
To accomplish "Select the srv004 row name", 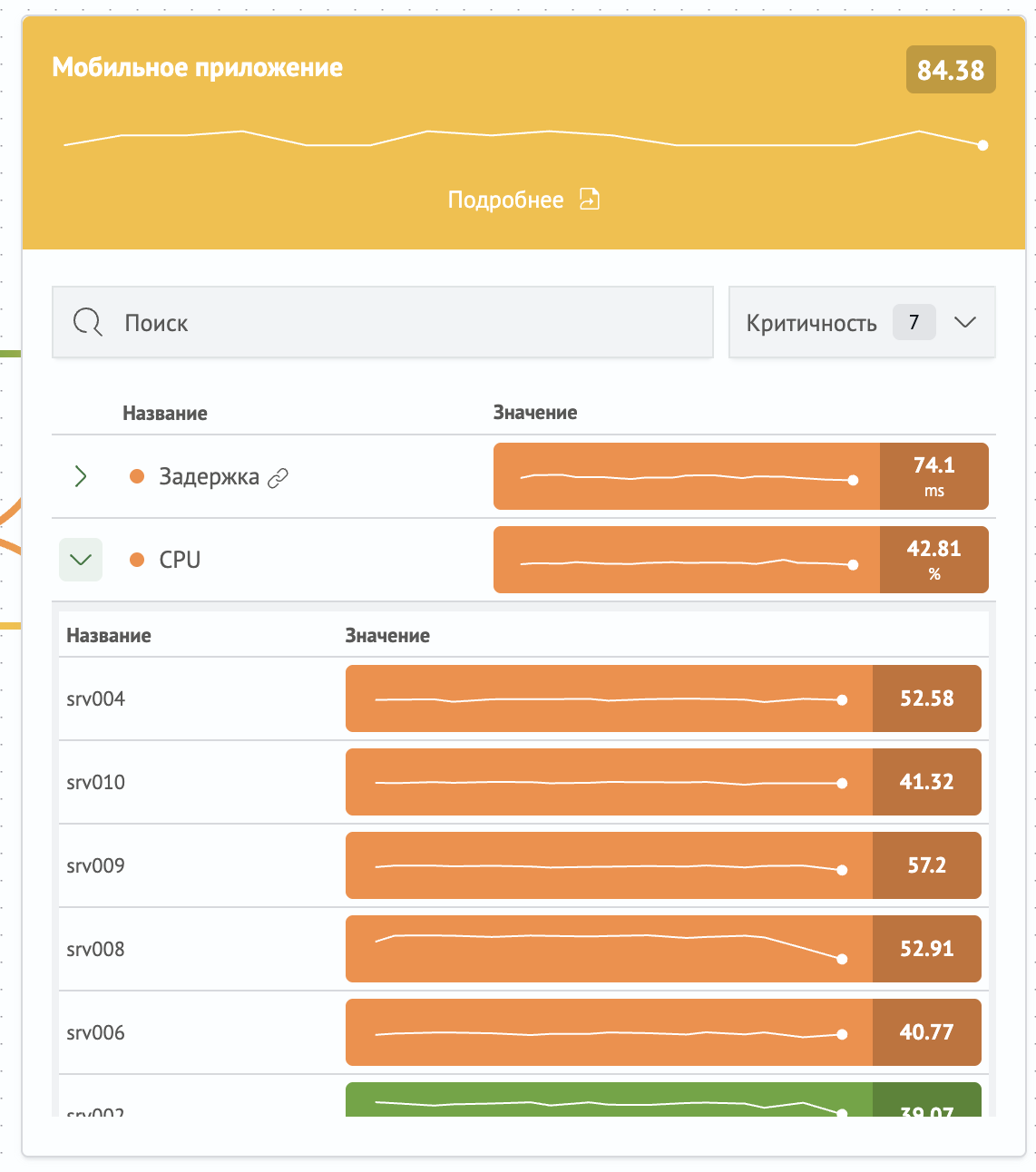I will [x=96, y=698].
